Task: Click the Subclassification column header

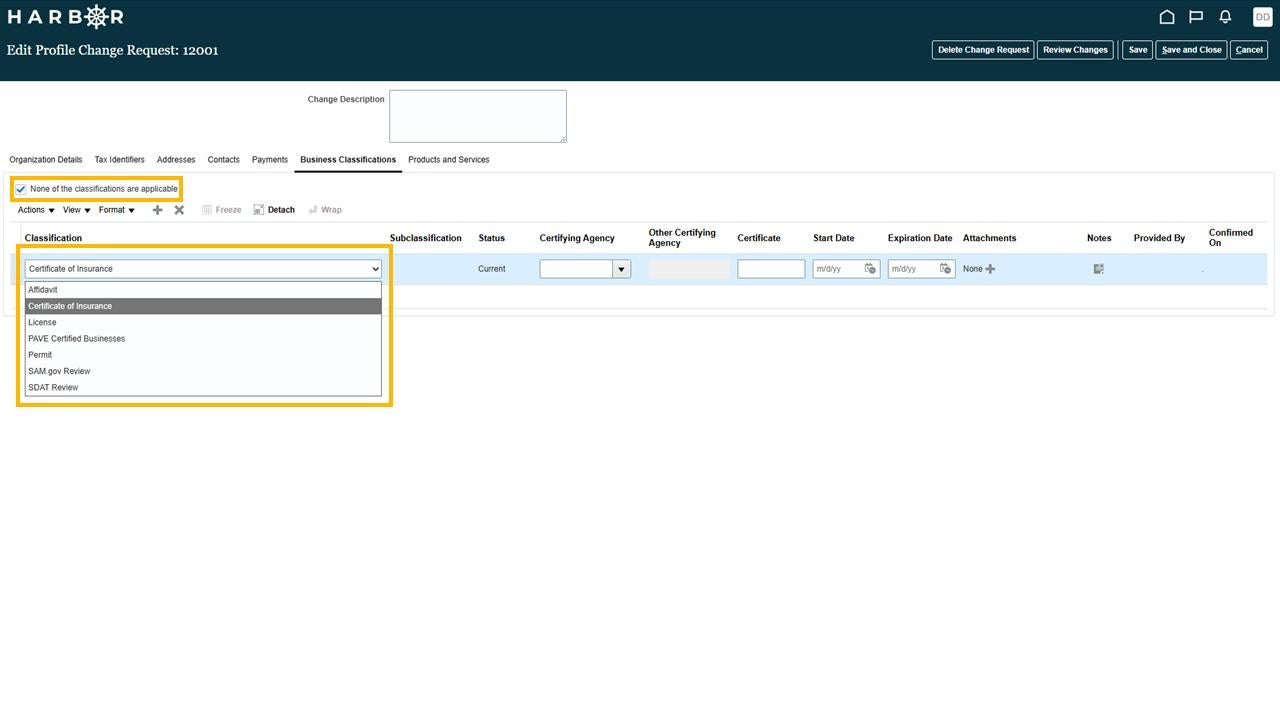Action: coord(426,238)
